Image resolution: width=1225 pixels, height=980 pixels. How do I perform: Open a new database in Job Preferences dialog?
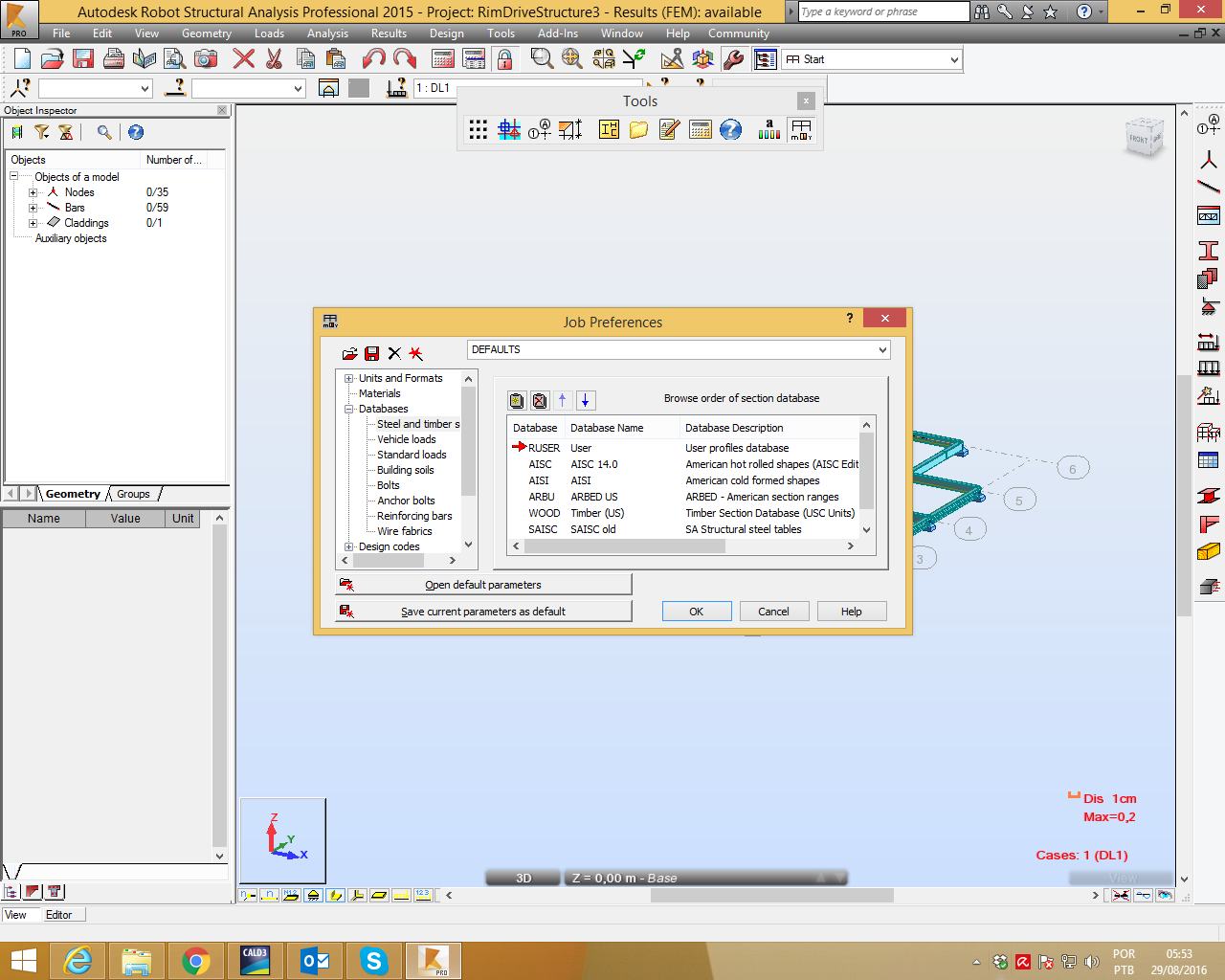517,400
